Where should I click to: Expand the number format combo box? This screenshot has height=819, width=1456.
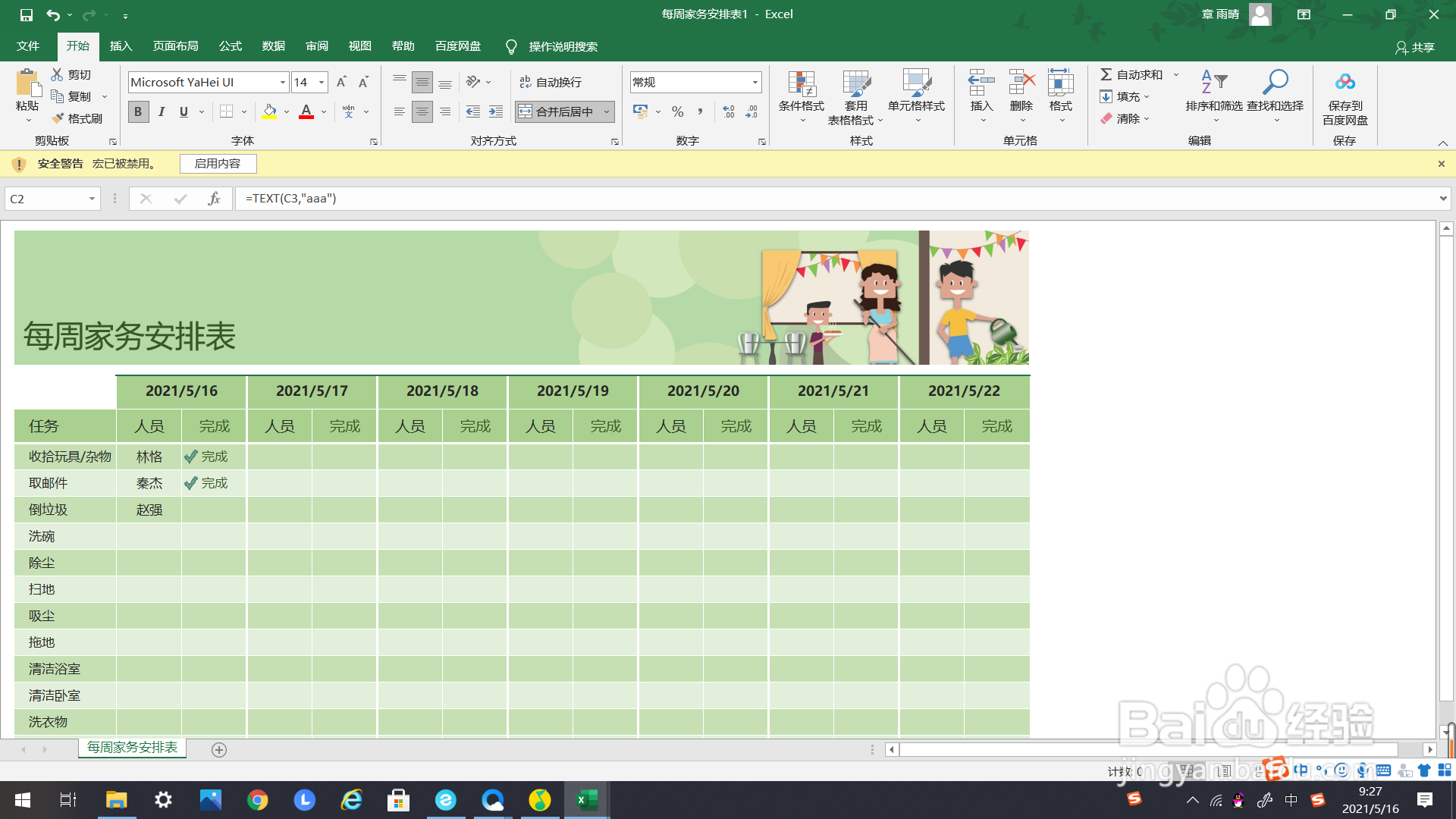click(x=755, y=82)
